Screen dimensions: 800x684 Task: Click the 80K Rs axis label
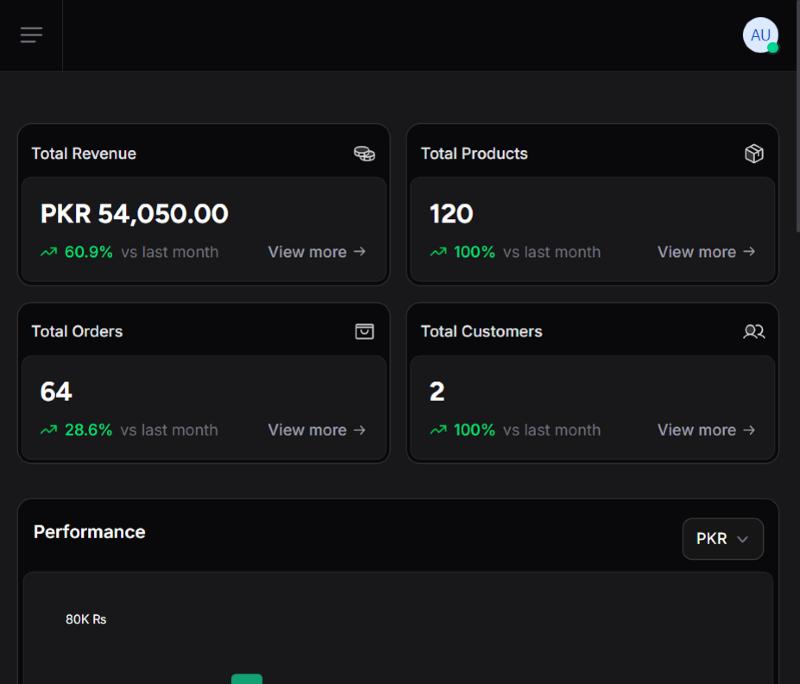click(x=86, y=619)
